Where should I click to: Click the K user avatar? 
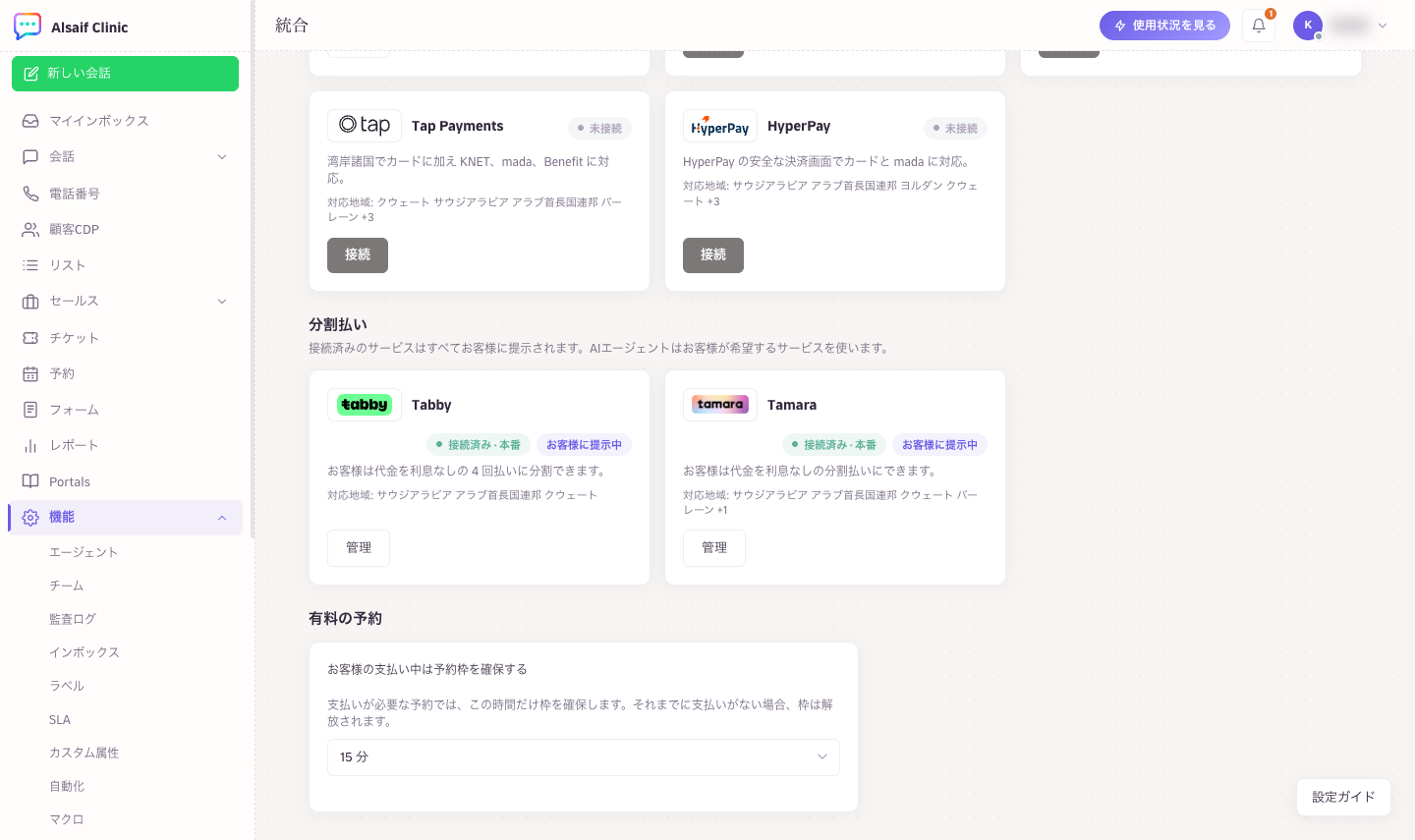[x=1308, y=26]
